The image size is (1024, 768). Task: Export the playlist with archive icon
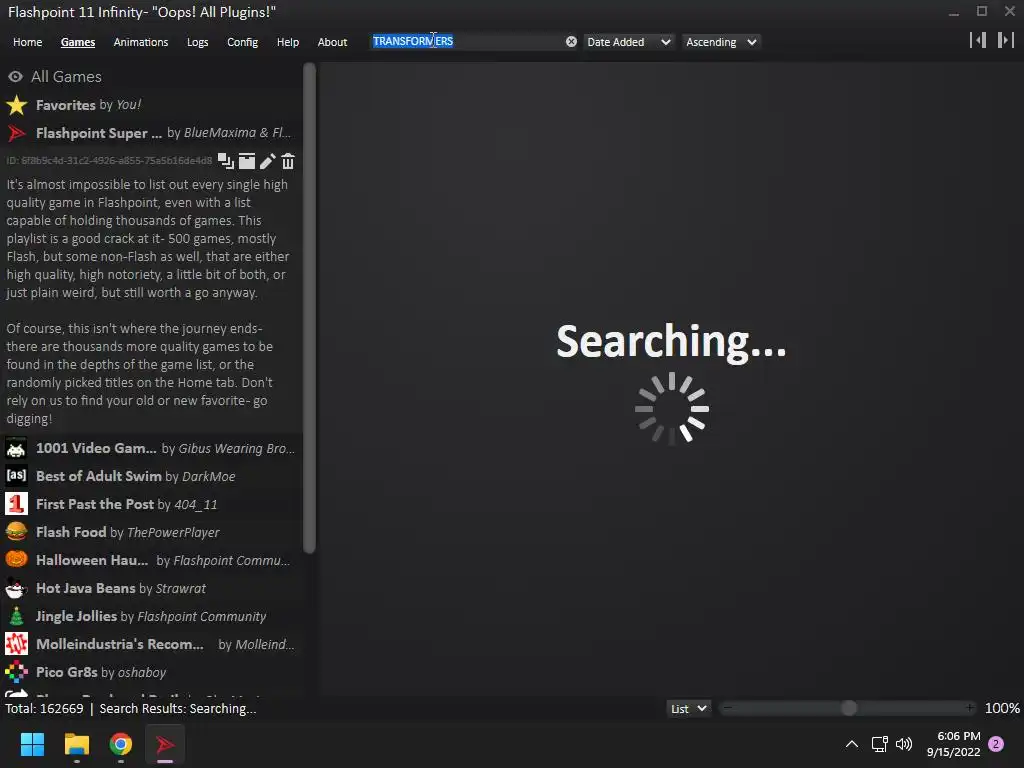(247, 161)
